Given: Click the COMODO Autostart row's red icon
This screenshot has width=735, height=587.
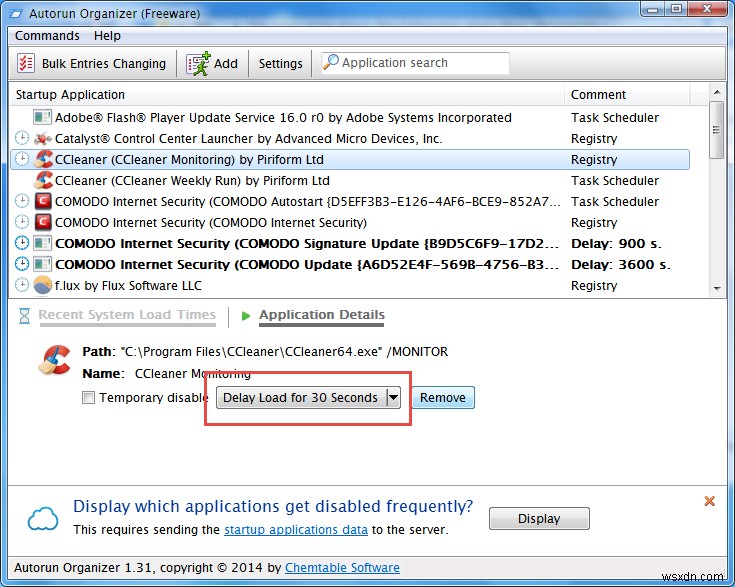Looking at the screenshot, I should tap(43, 202).
